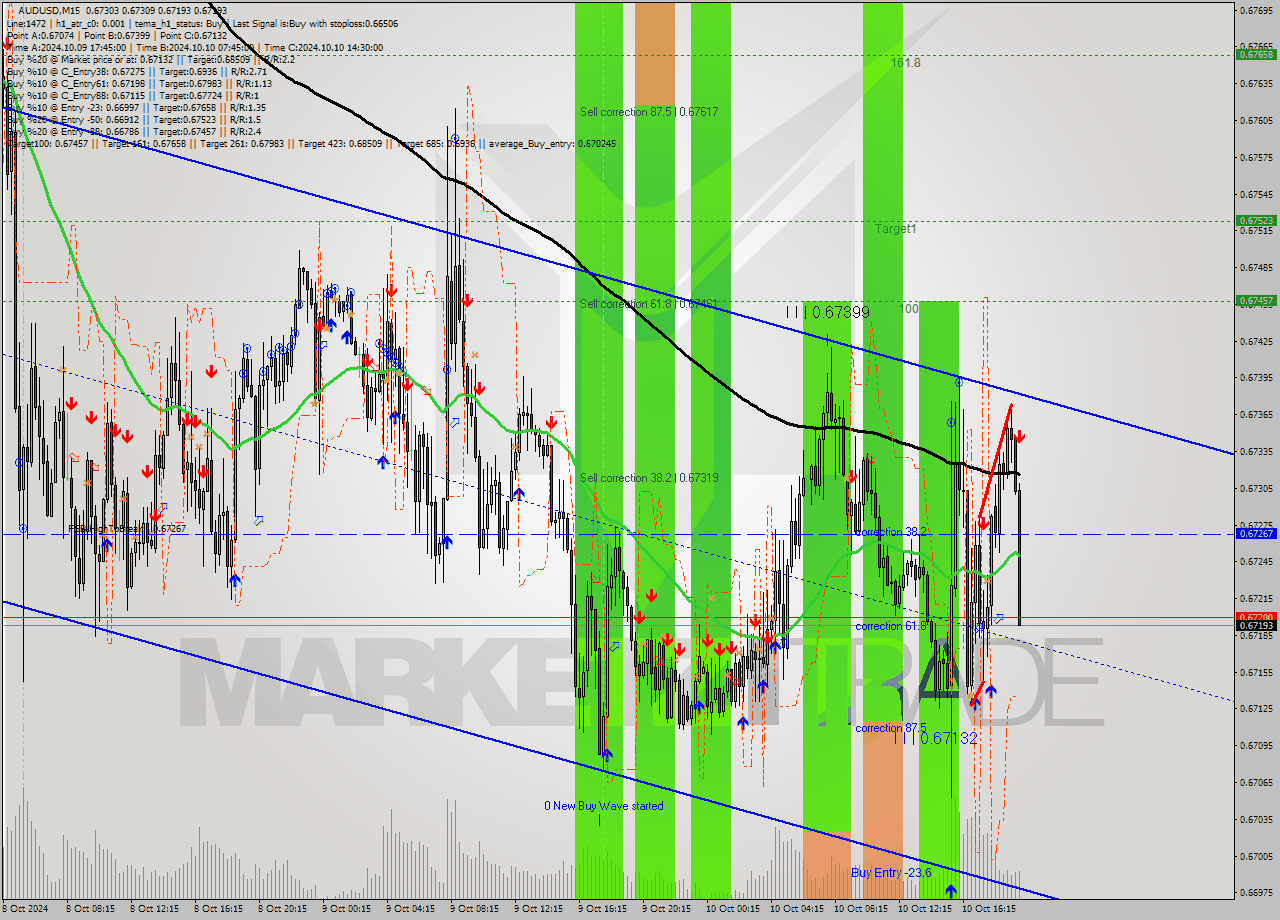This screenshot has height=920, width=1280.
Task: Click the '8 Oct 2024' time axis label
Action: (x=25, y=909)
